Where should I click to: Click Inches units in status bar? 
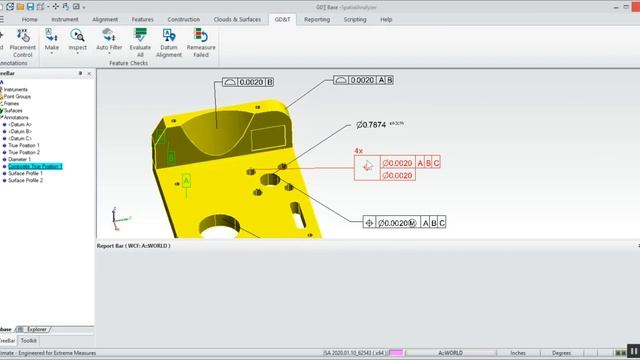(x=518, y=353)
